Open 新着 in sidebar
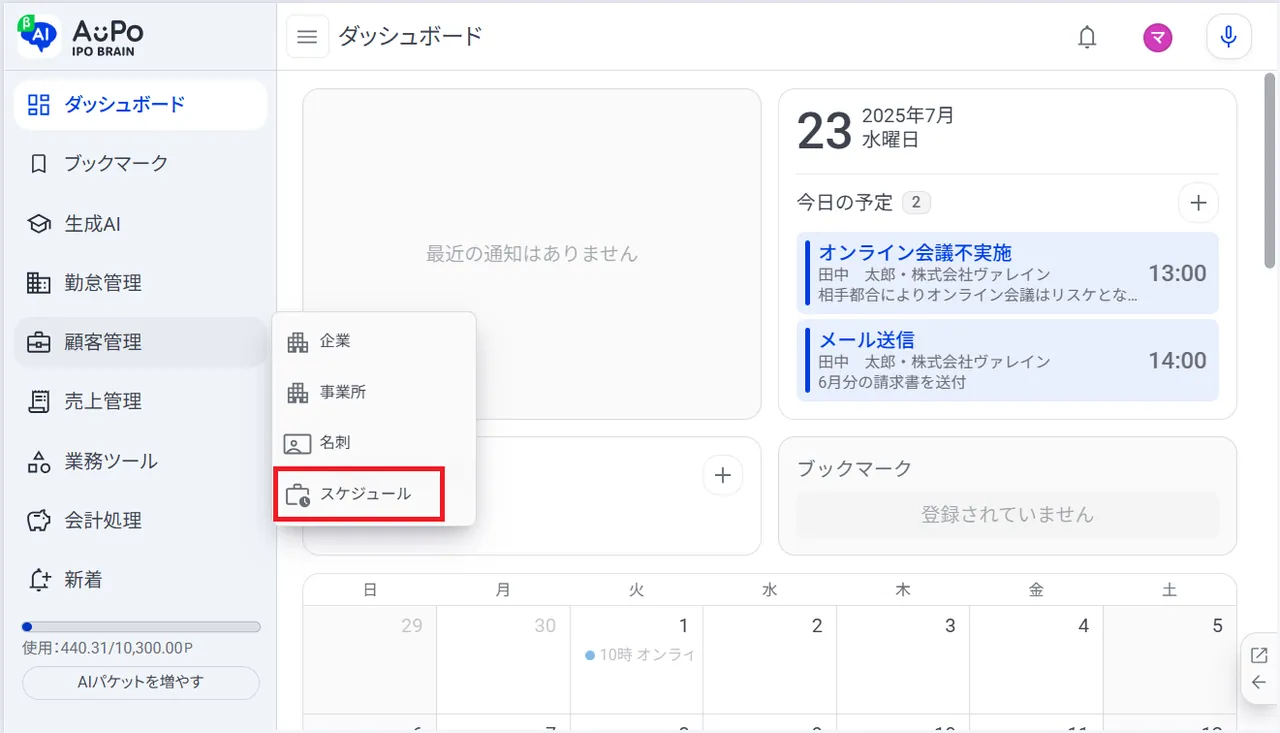The width and height of the screenshot is (1280, 733). (140, 579)
